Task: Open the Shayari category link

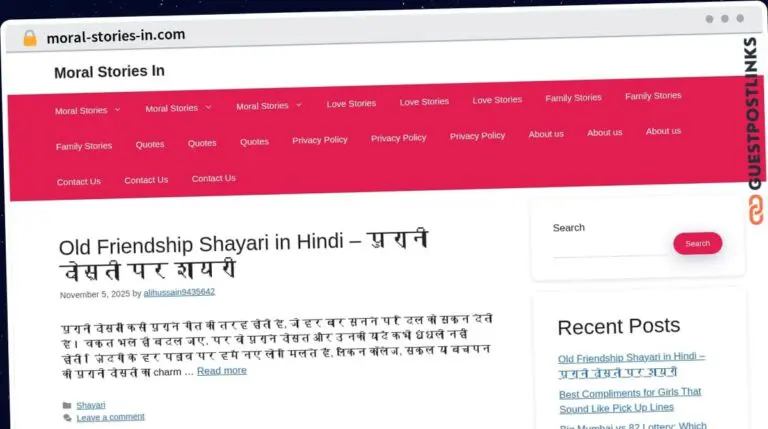Action: click(91, 405)
